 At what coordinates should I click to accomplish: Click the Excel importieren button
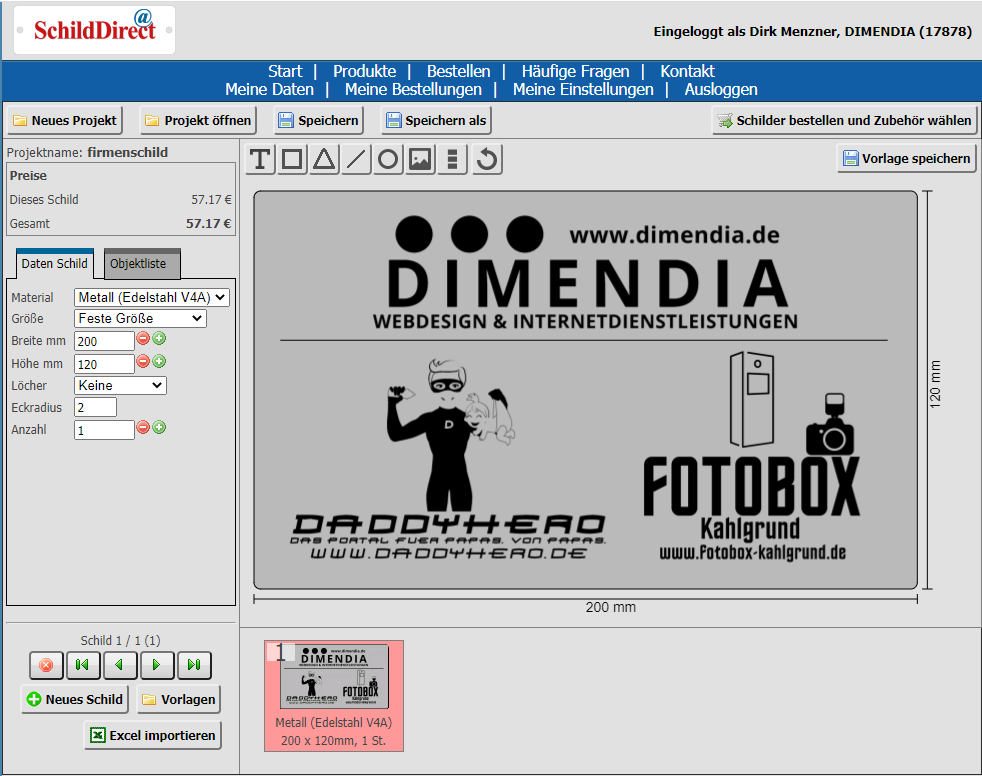pyautogui.click(x=153, y=735)
